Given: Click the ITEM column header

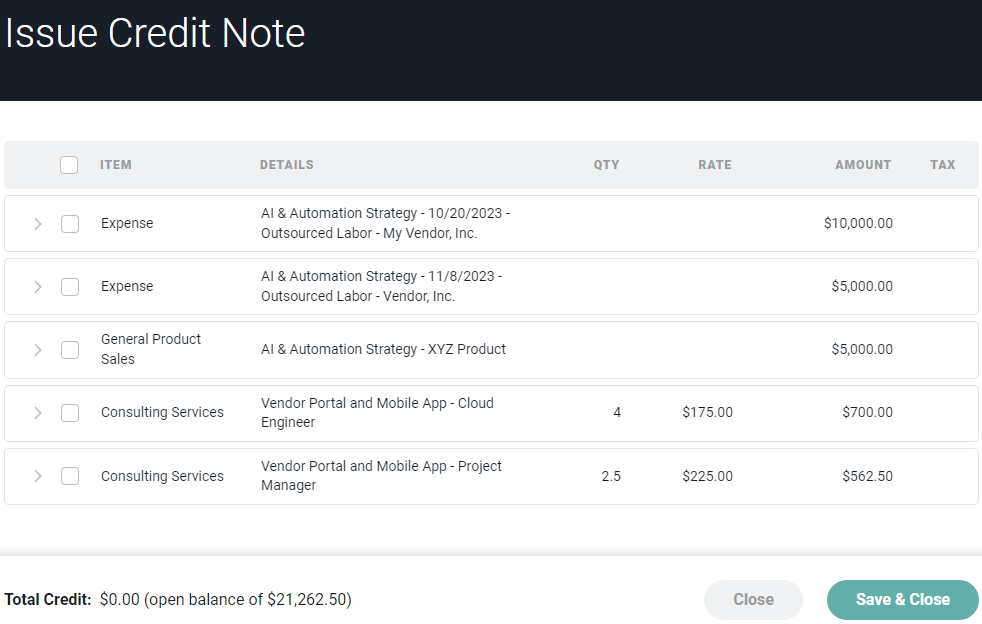Looking at the screenshot, I should click(116, 165).
